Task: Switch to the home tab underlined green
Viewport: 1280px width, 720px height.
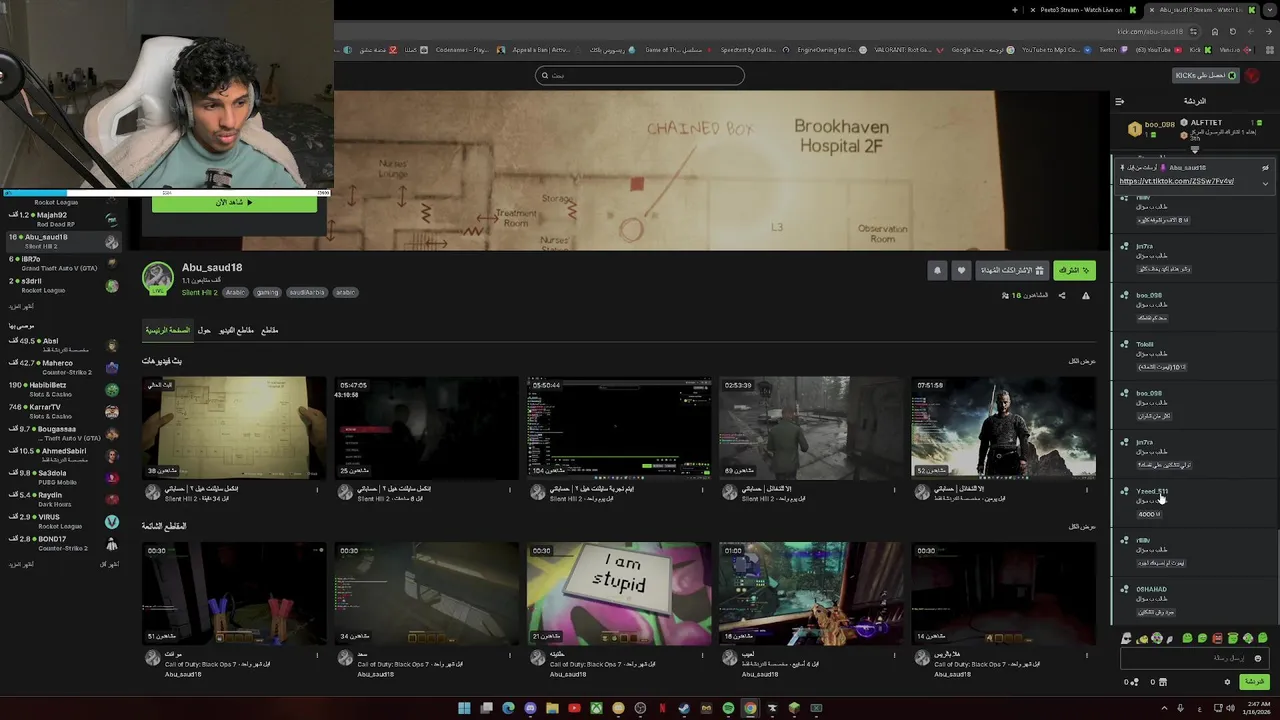Action: tap(168, 330)
